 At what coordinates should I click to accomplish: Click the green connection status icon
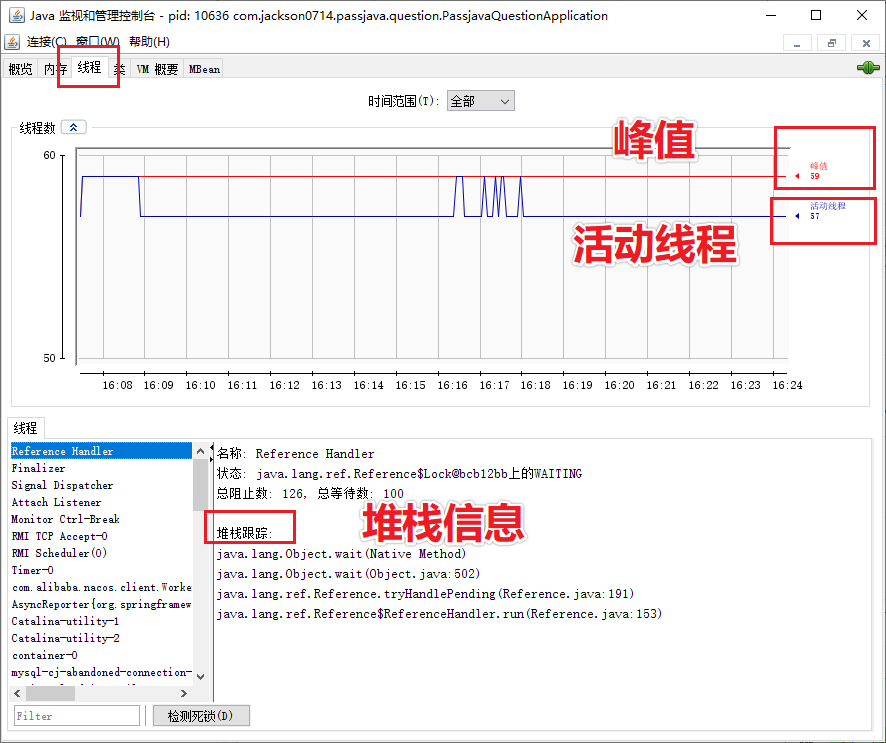point(867,68)
